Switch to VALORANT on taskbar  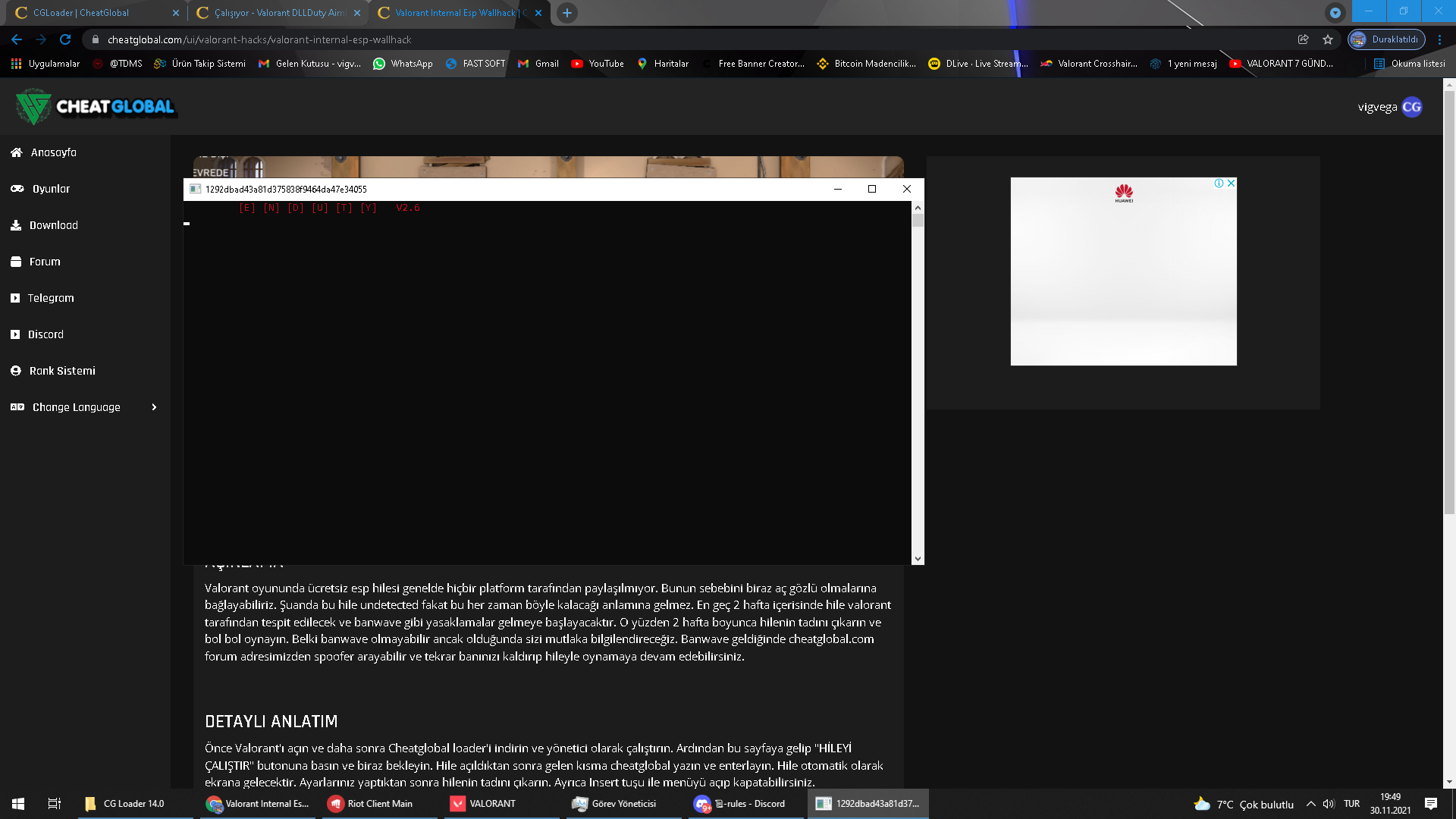(x=502, y=804)
